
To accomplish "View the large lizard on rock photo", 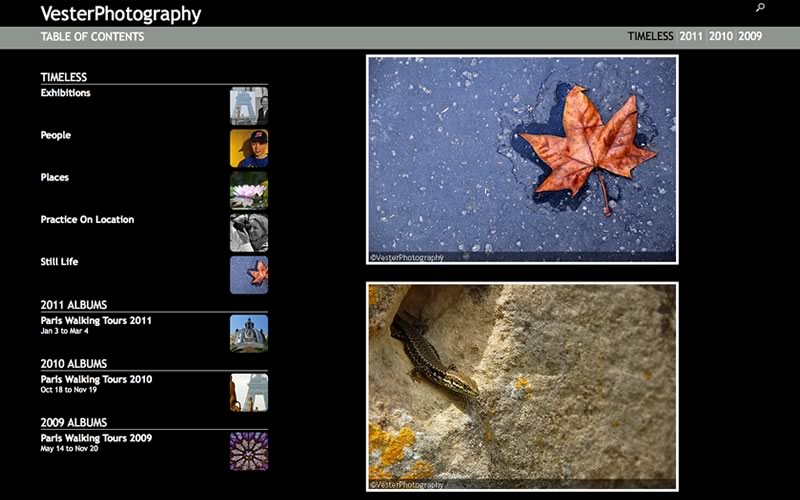I will 522,386.
